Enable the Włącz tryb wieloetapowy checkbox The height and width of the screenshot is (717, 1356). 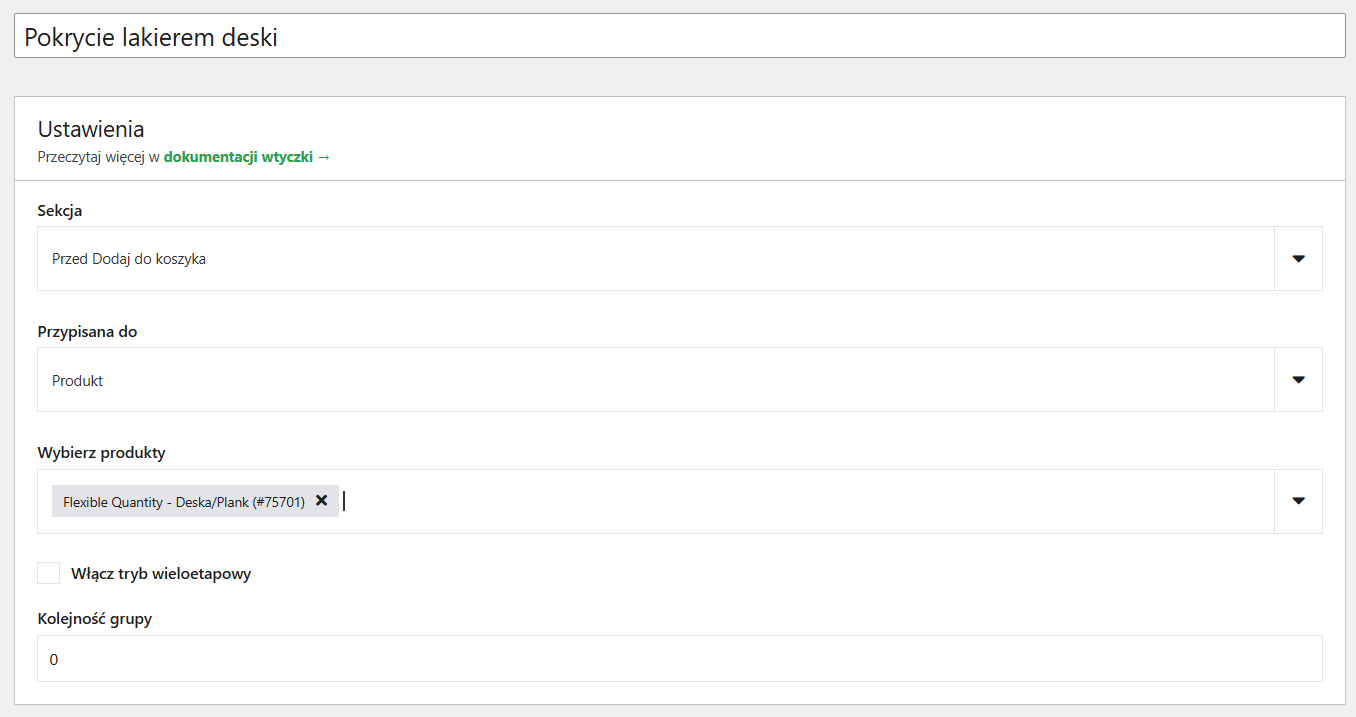[x=48, y=573]
